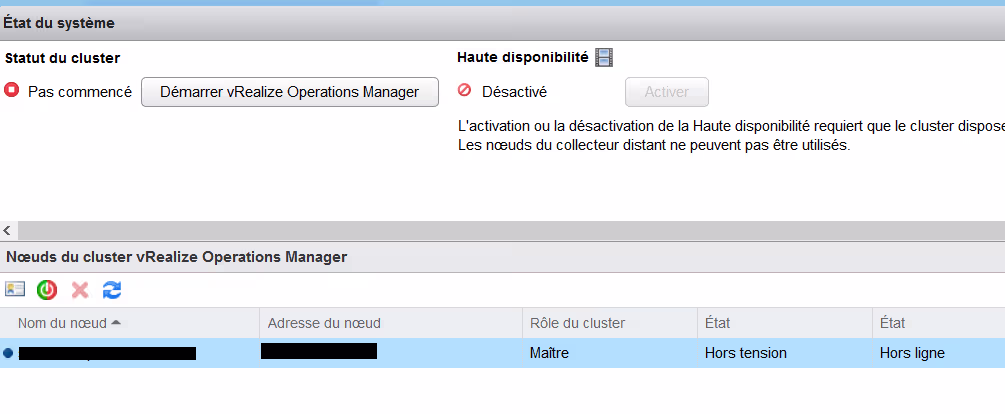Click the Activer high availability button
The height and width of the screenshot is (414, 1005).
[666, 92]
